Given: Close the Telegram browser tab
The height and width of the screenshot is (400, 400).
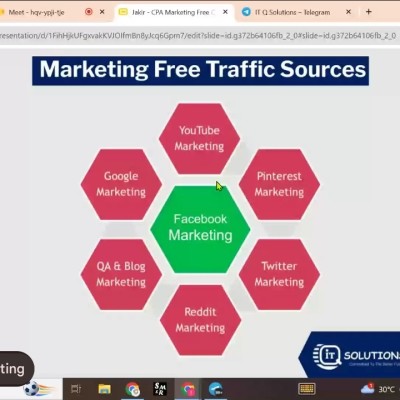Looking at the screenshot, I should point(349,12).
